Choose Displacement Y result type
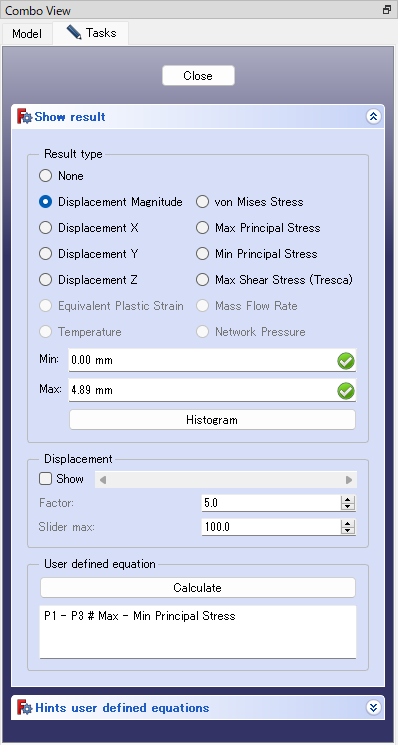398x745 pixels. pyautogui.click(x=46, y=254)
